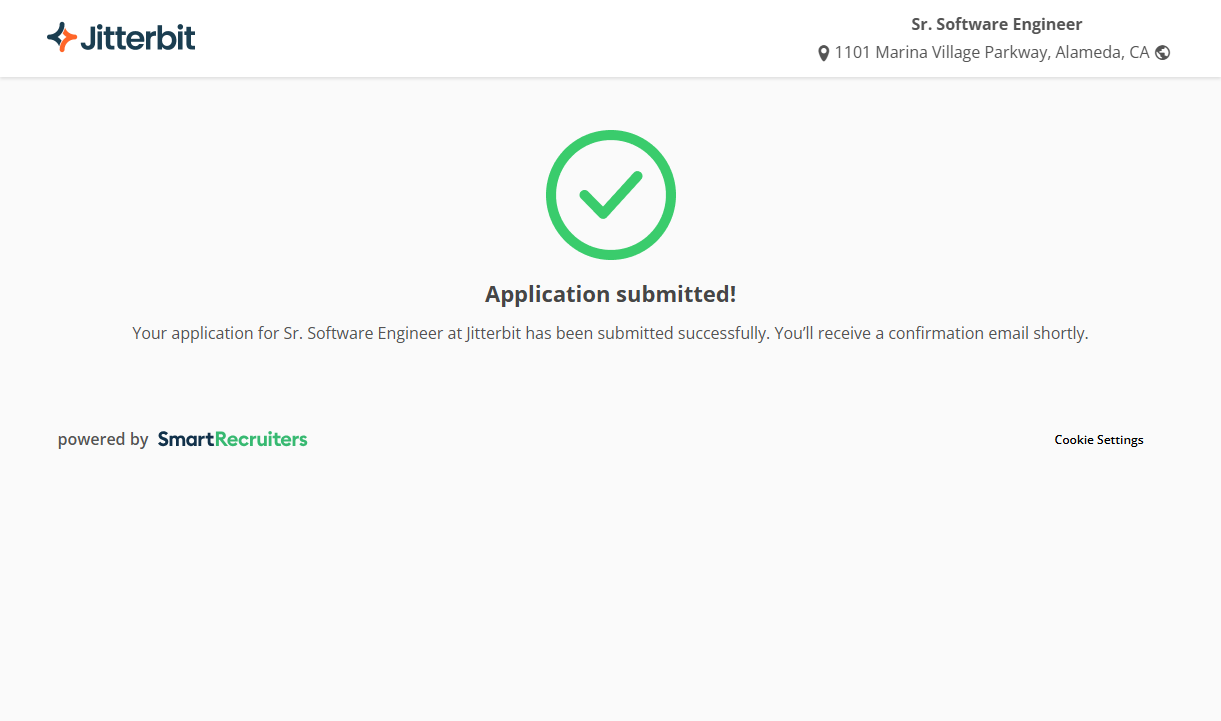Click the "Application submitted!" heading
Screen dimensions: 1221x721
[610, 294]
